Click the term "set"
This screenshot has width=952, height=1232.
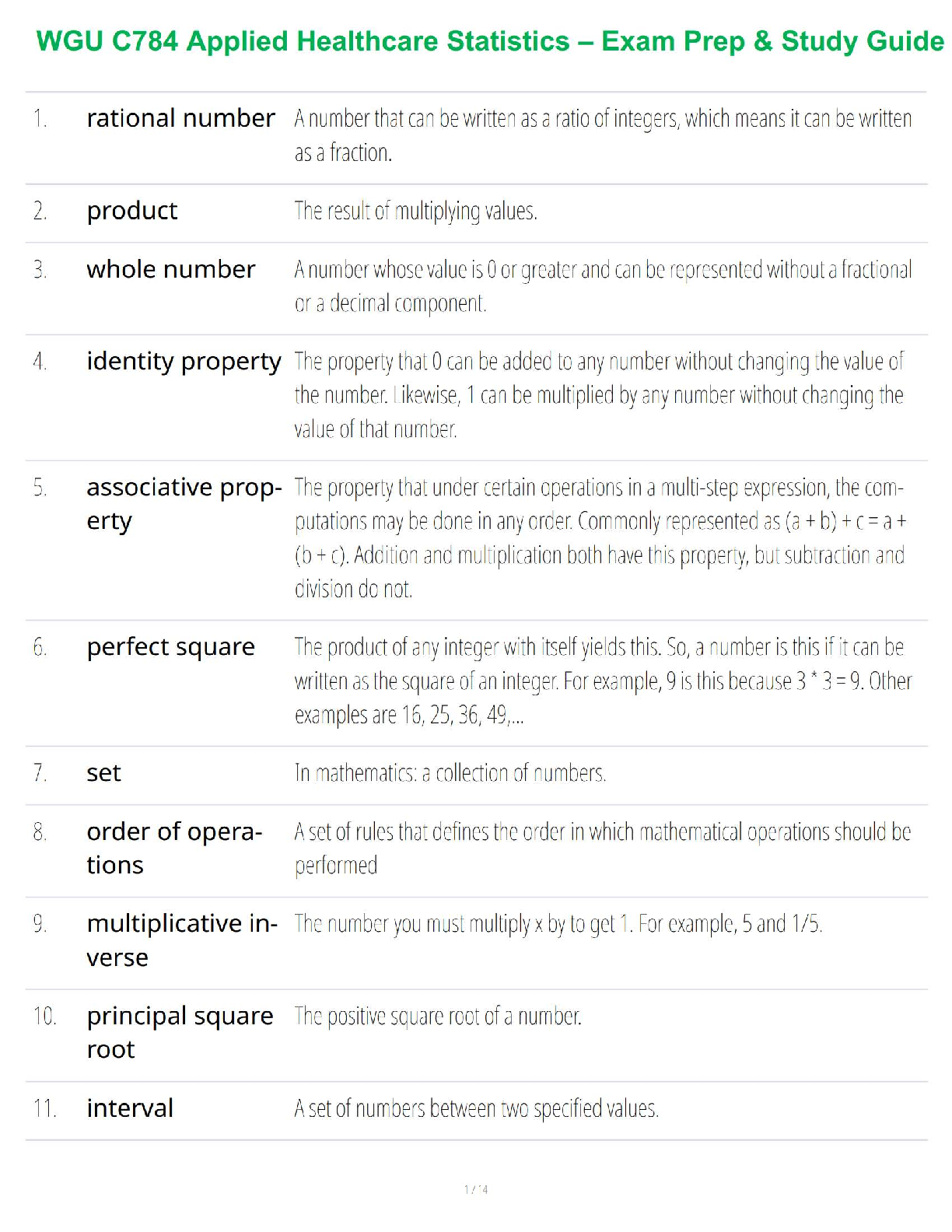tap(103, 773)
